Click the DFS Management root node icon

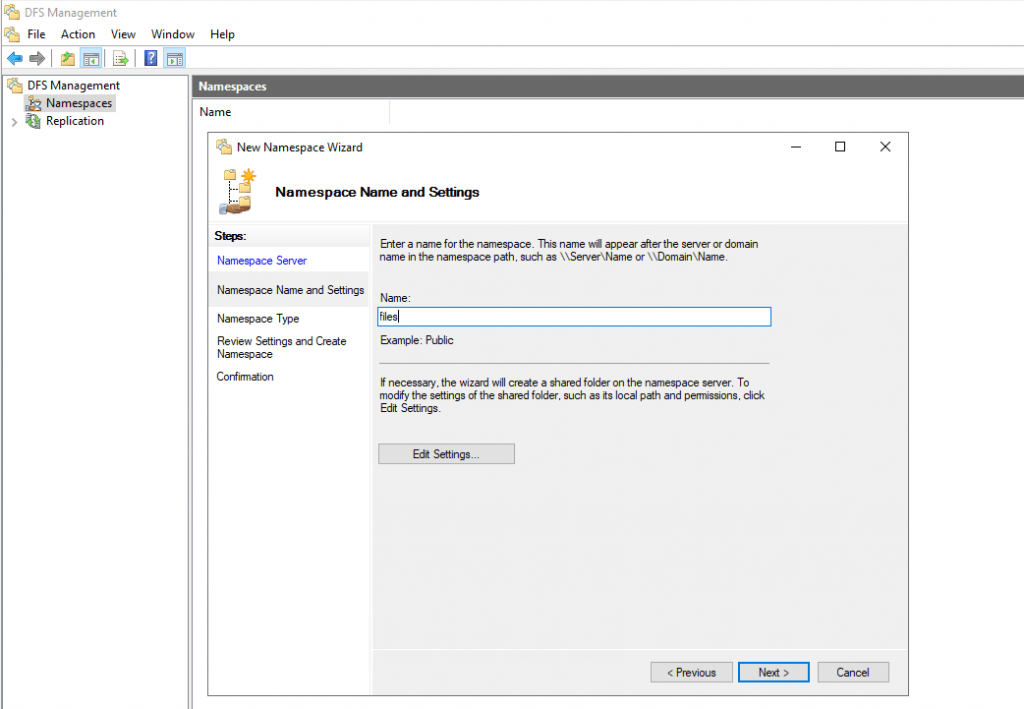click(x=15, y=85)
